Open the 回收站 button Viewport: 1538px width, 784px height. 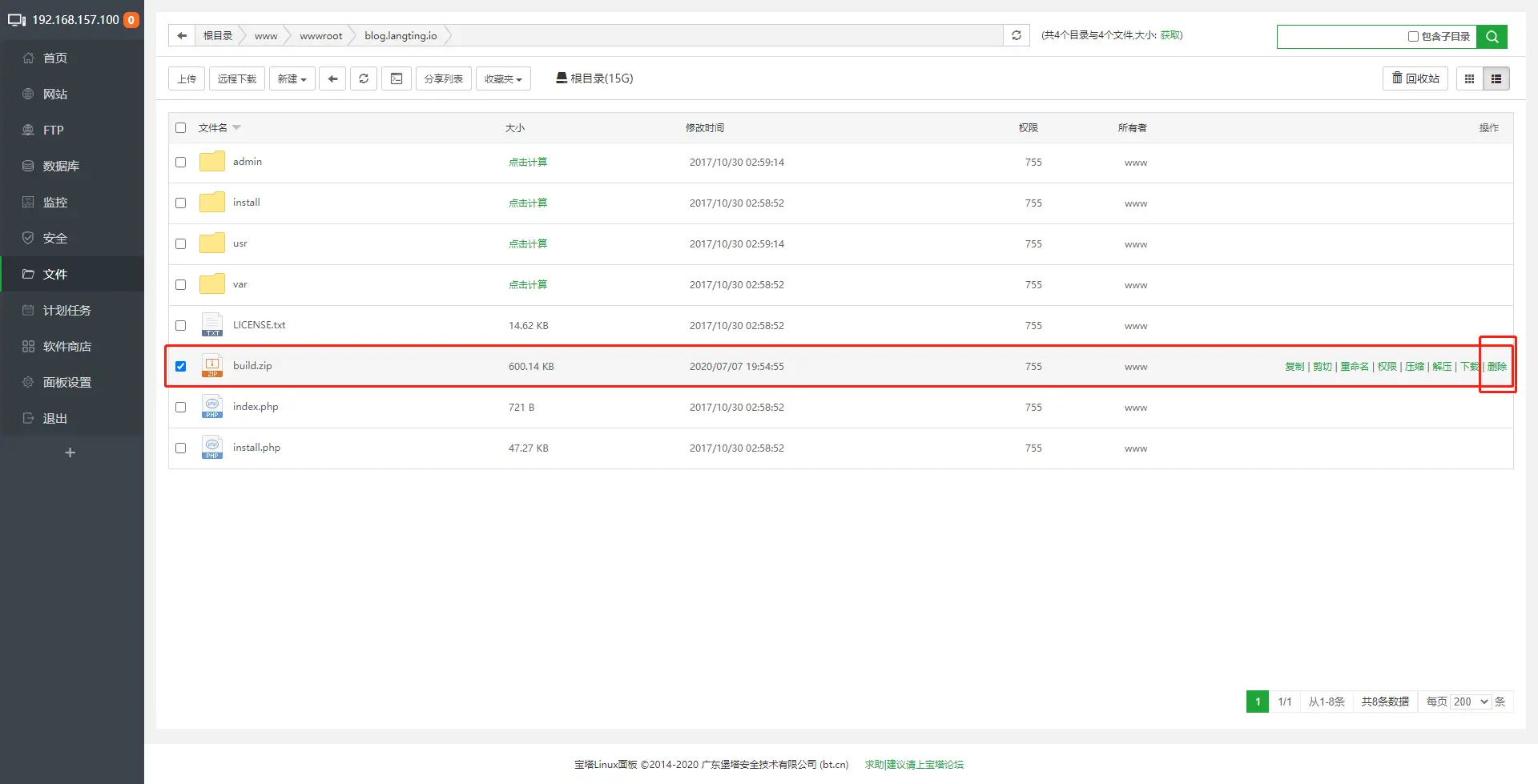coord(1415,78)
